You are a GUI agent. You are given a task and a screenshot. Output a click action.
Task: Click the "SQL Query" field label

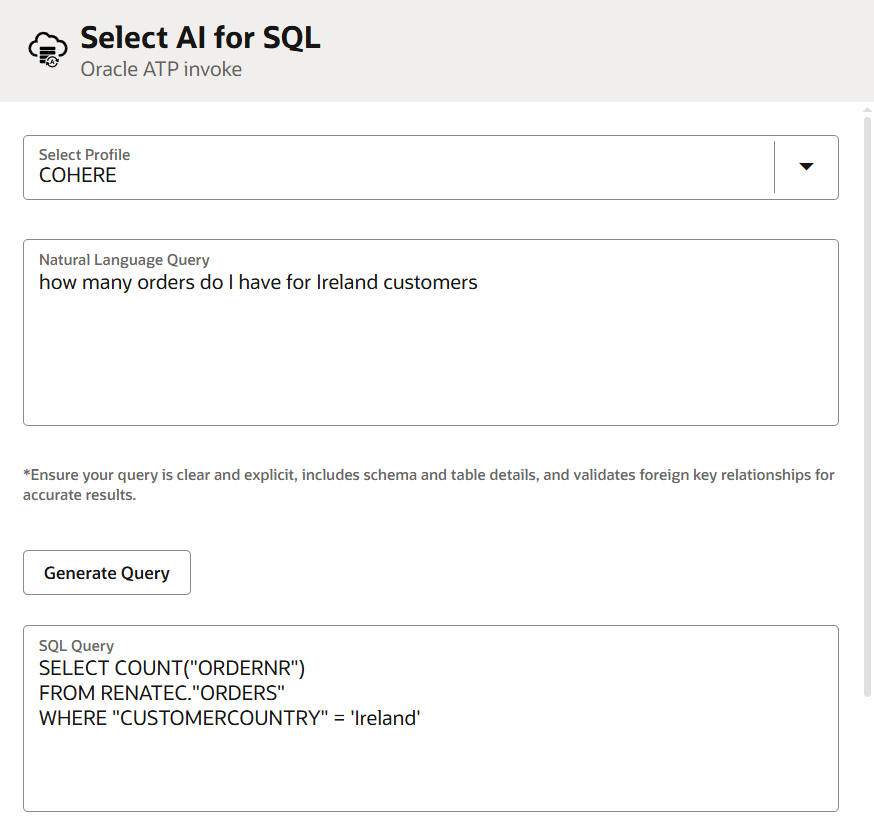click(76, 646)
